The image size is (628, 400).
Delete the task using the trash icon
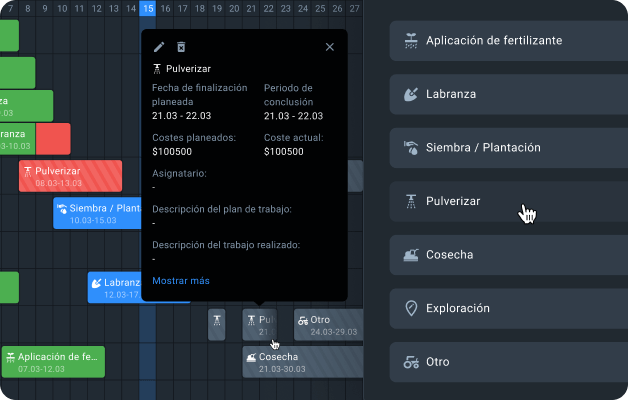click(x=181, y=47)
